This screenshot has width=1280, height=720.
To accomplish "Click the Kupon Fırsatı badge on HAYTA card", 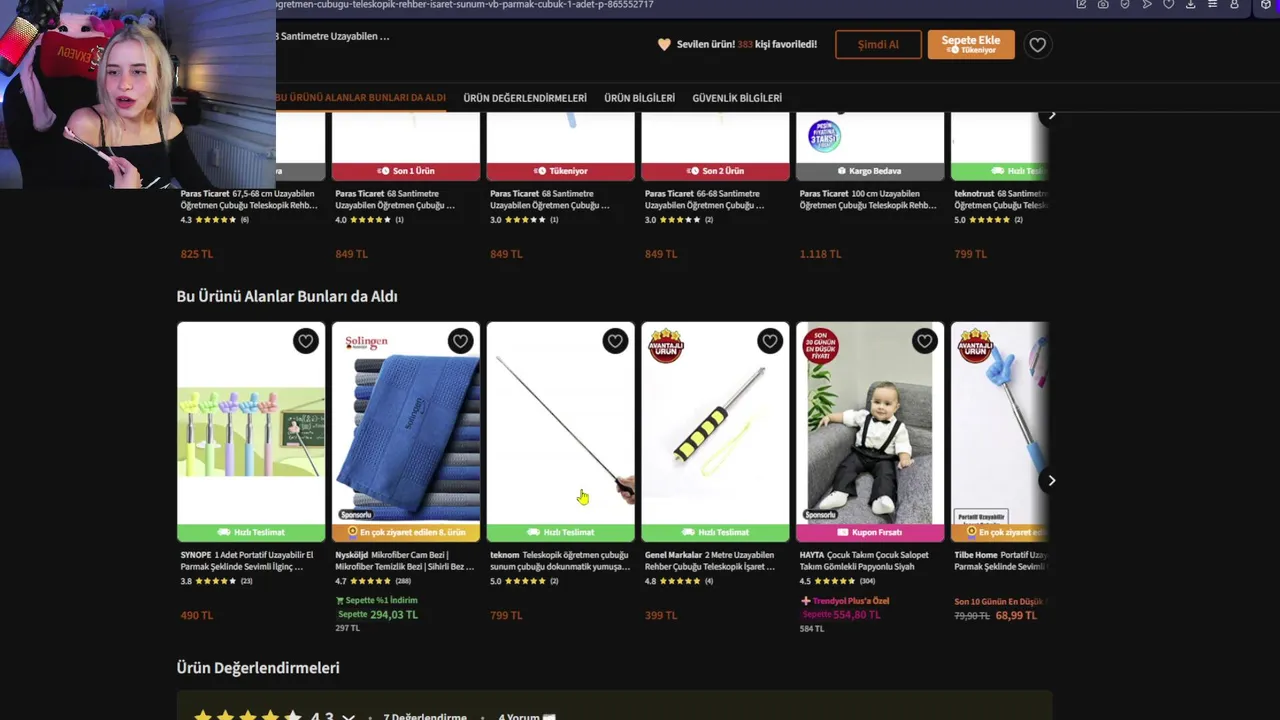I will coord(870,533).
